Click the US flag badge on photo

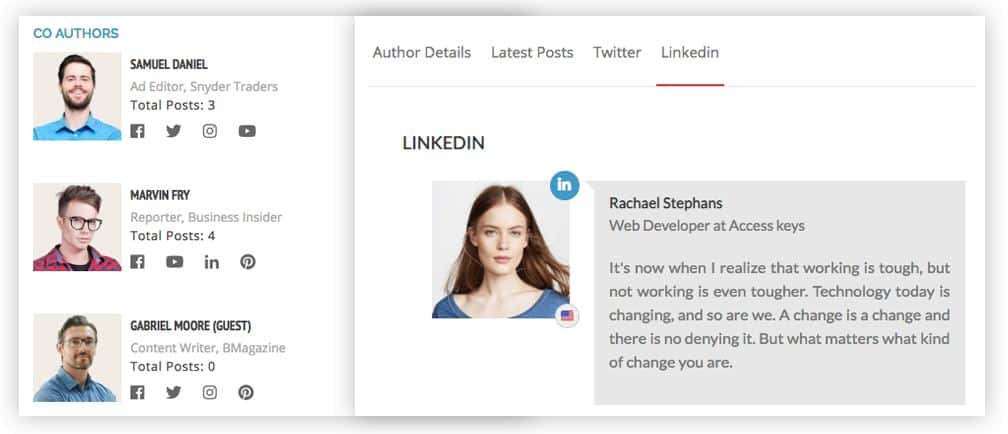[x=567, y=316]
